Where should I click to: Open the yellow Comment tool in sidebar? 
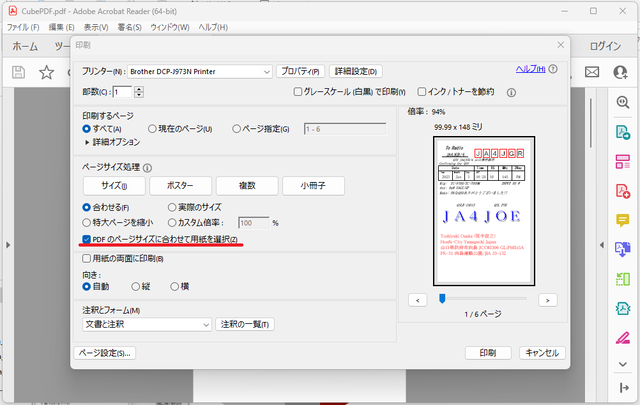pyautogui.click(x=623, y=220)
